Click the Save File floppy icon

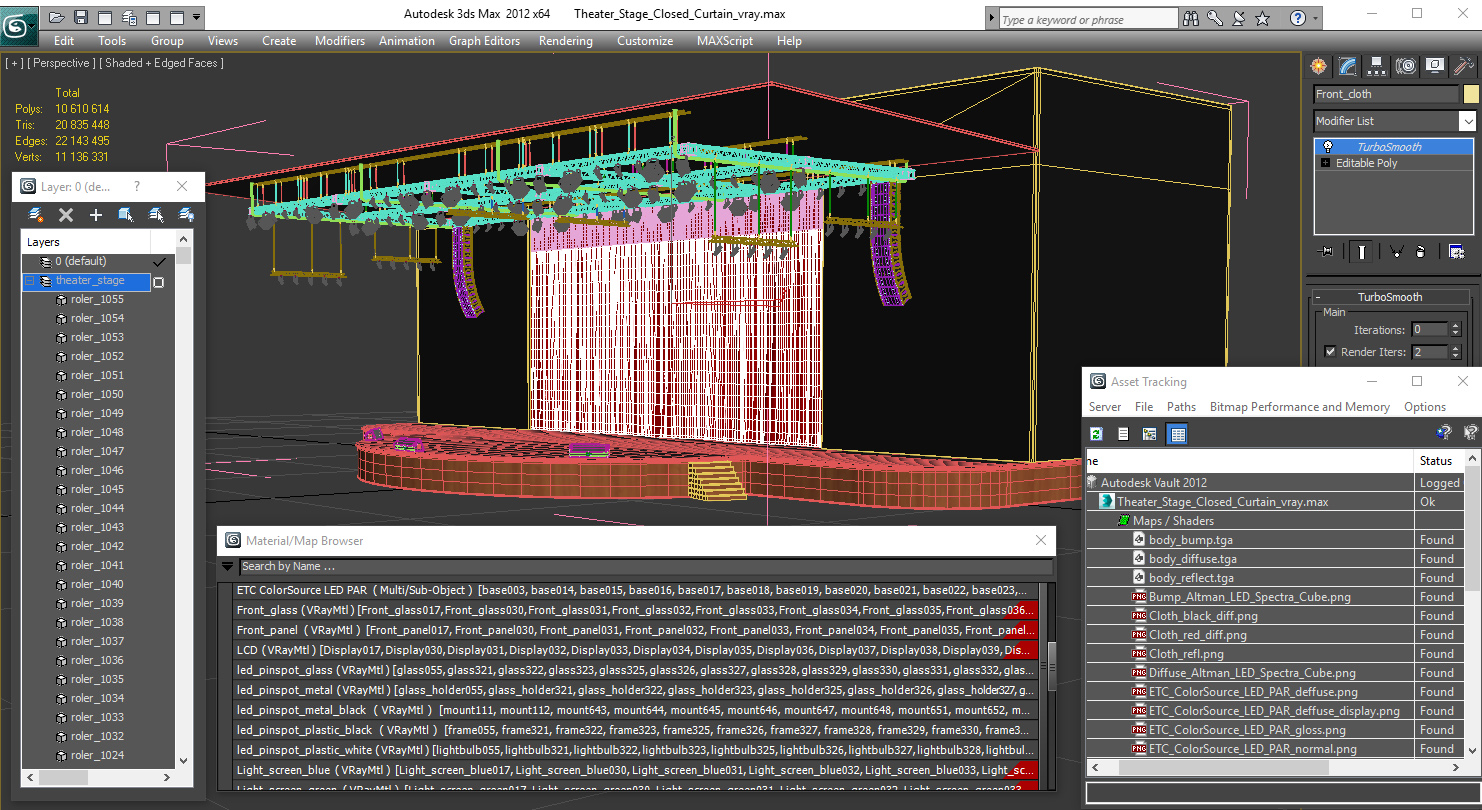tap(80, 17)
